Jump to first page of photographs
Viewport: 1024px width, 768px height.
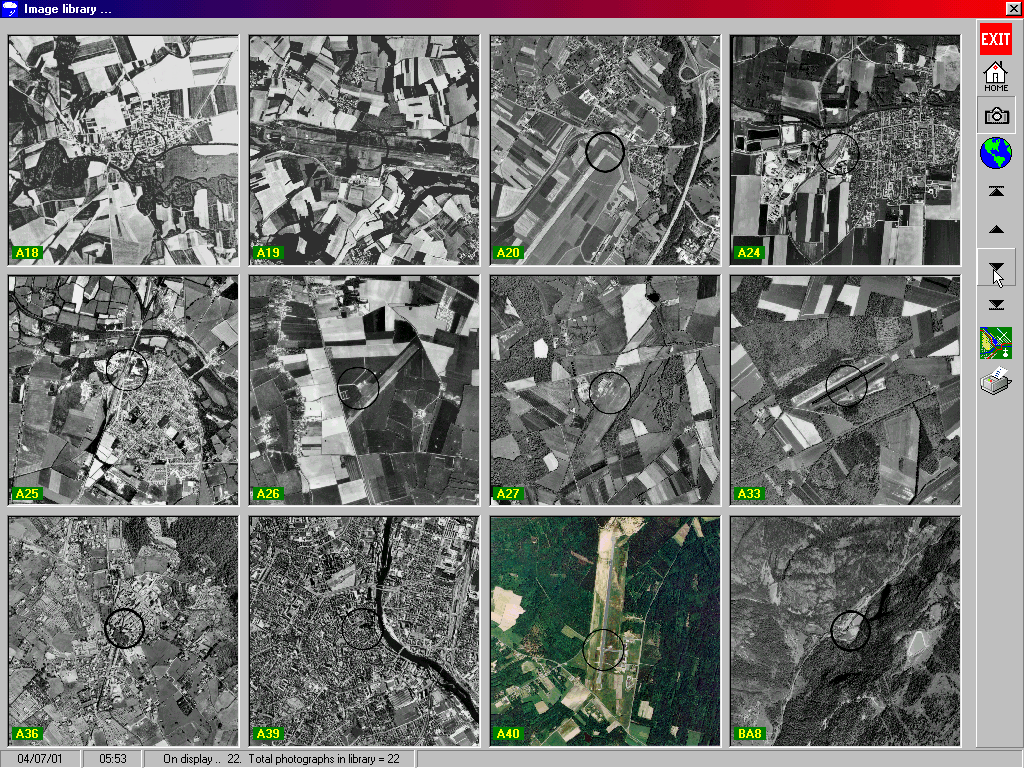tap(996, 191)
